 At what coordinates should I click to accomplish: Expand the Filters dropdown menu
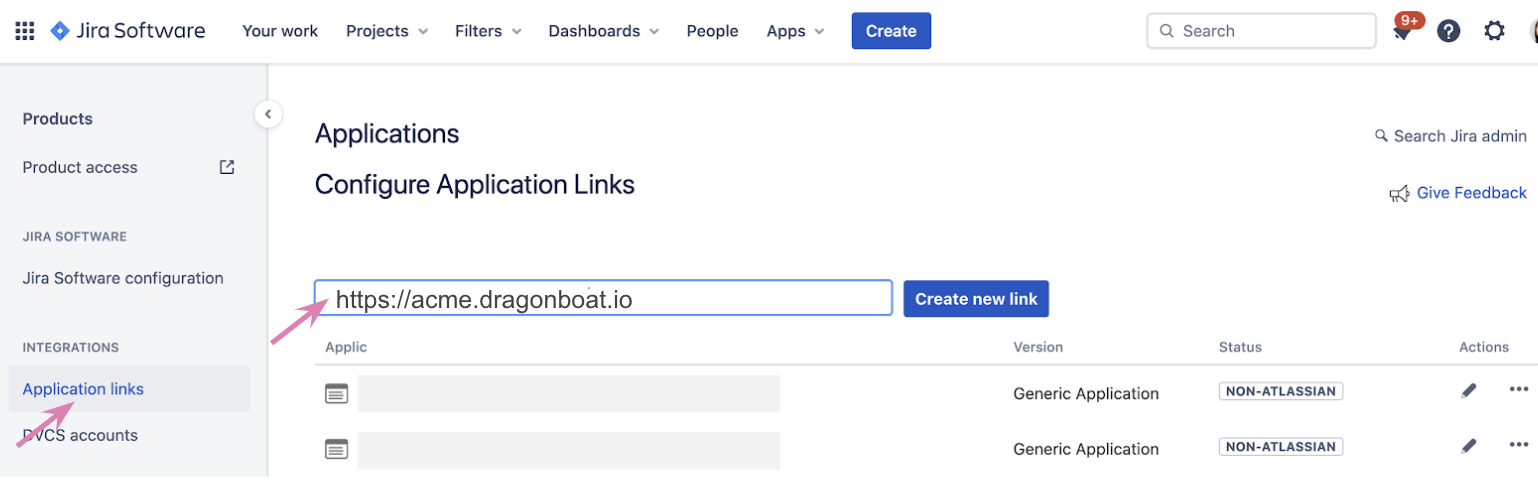[x=488, y=31]
